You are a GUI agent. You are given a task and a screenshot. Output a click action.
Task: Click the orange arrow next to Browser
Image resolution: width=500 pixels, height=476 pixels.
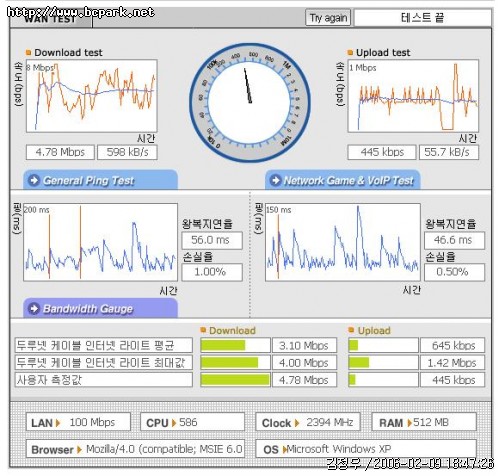pyautogui.click(x=79, y=450)
